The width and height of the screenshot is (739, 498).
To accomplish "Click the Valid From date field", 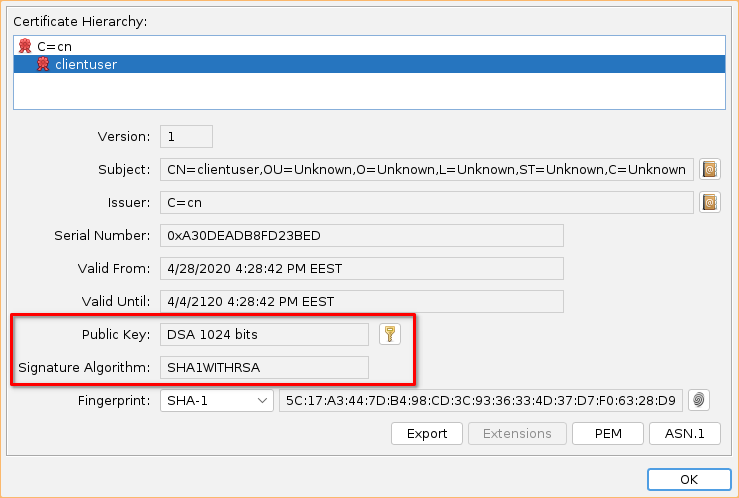I will tap(362, 268).
